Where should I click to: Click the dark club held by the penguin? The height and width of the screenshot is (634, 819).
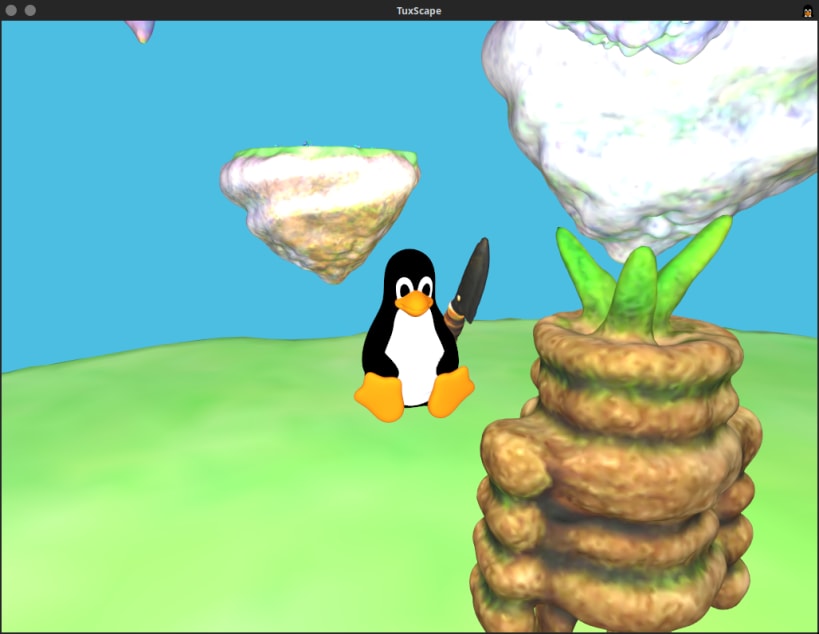point(468,287)
